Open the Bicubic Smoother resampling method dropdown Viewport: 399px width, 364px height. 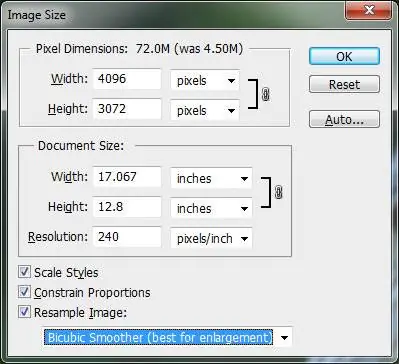click(x=167, y=337)
